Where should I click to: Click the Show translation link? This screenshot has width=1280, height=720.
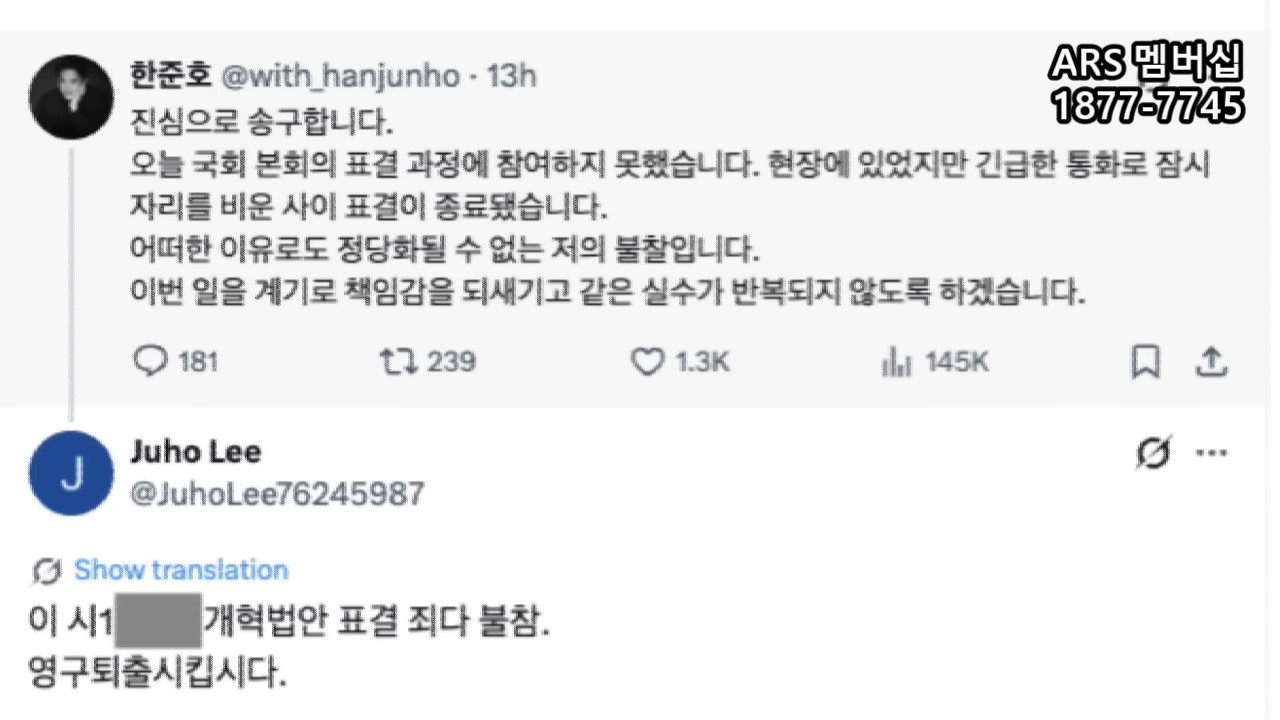181,570
